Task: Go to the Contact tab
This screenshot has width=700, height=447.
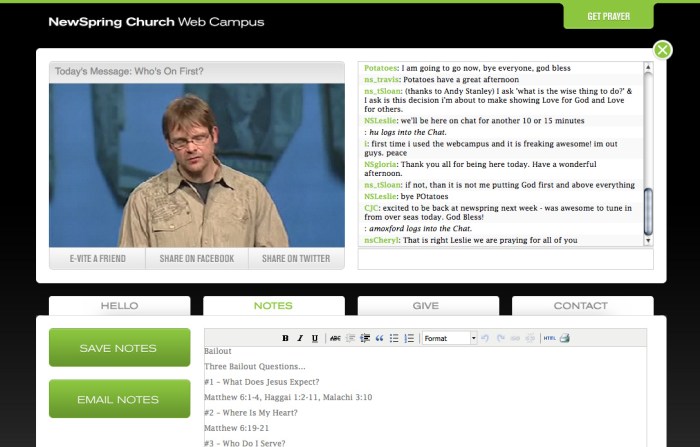Action: coord(581,306)
